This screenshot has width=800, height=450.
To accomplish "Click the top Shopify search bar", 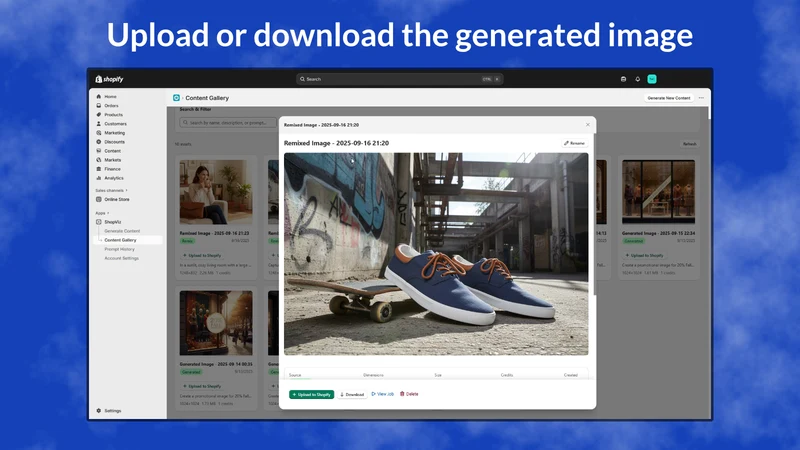I will click(399, 79).
